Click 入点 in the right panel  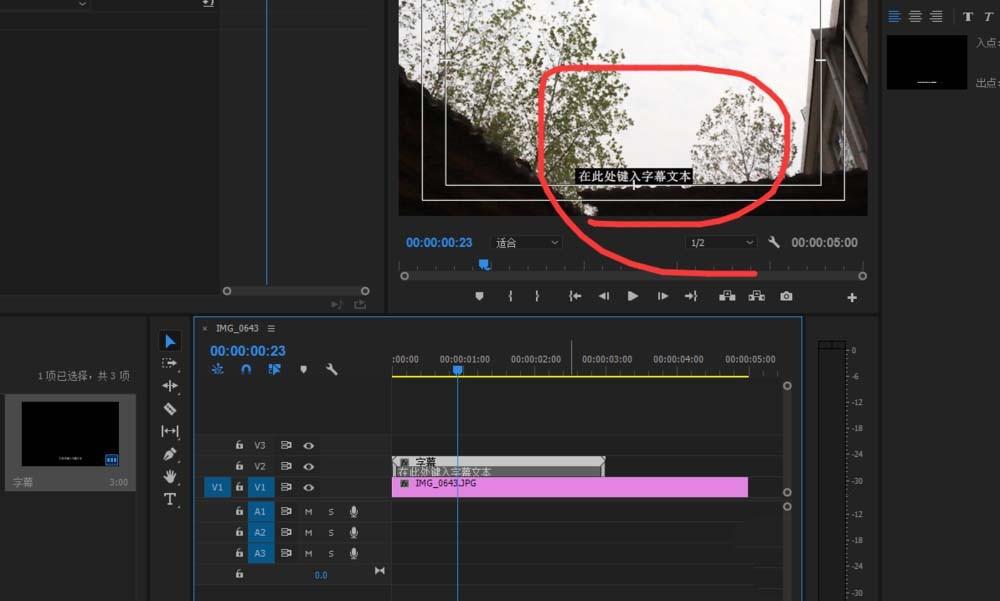tap(985, 44)
